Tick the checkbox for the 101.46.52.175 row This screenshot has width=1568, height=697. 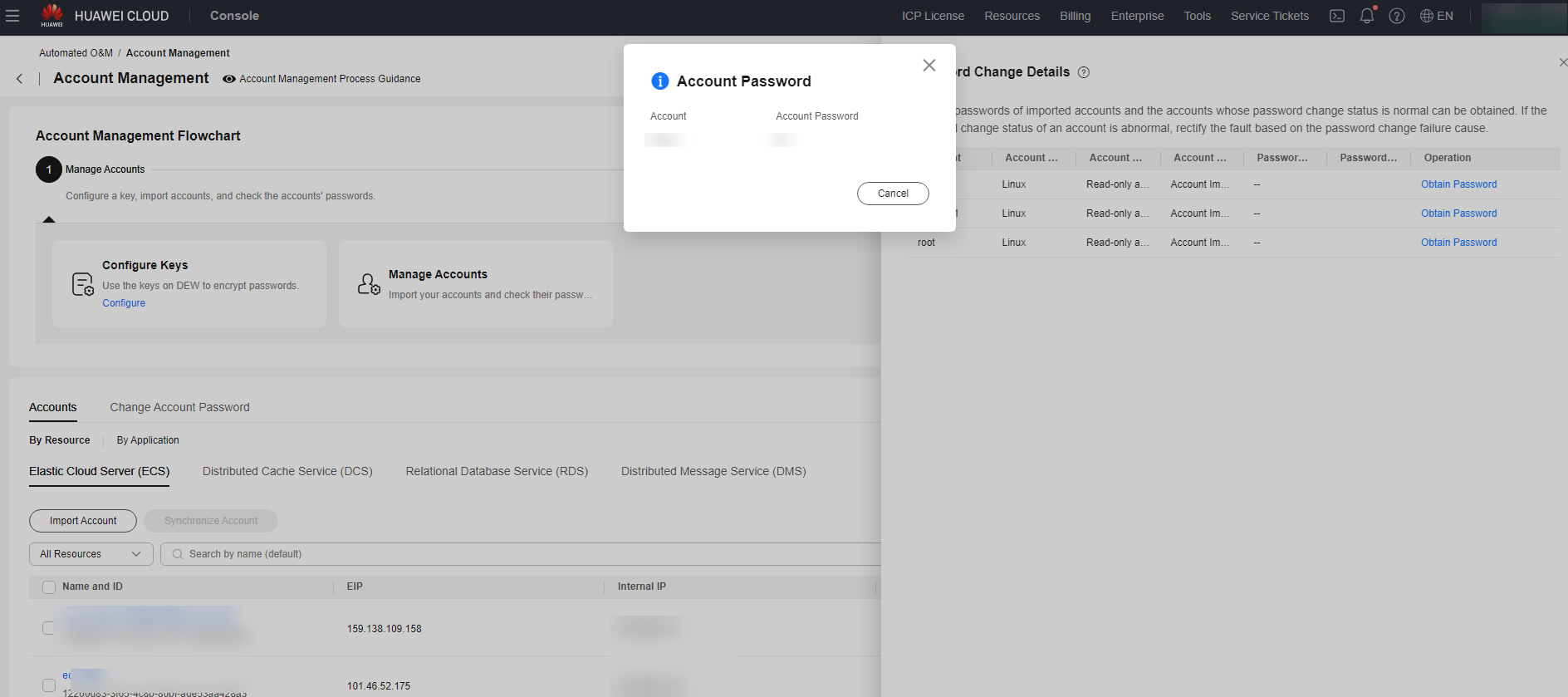[x=49, y=685]
